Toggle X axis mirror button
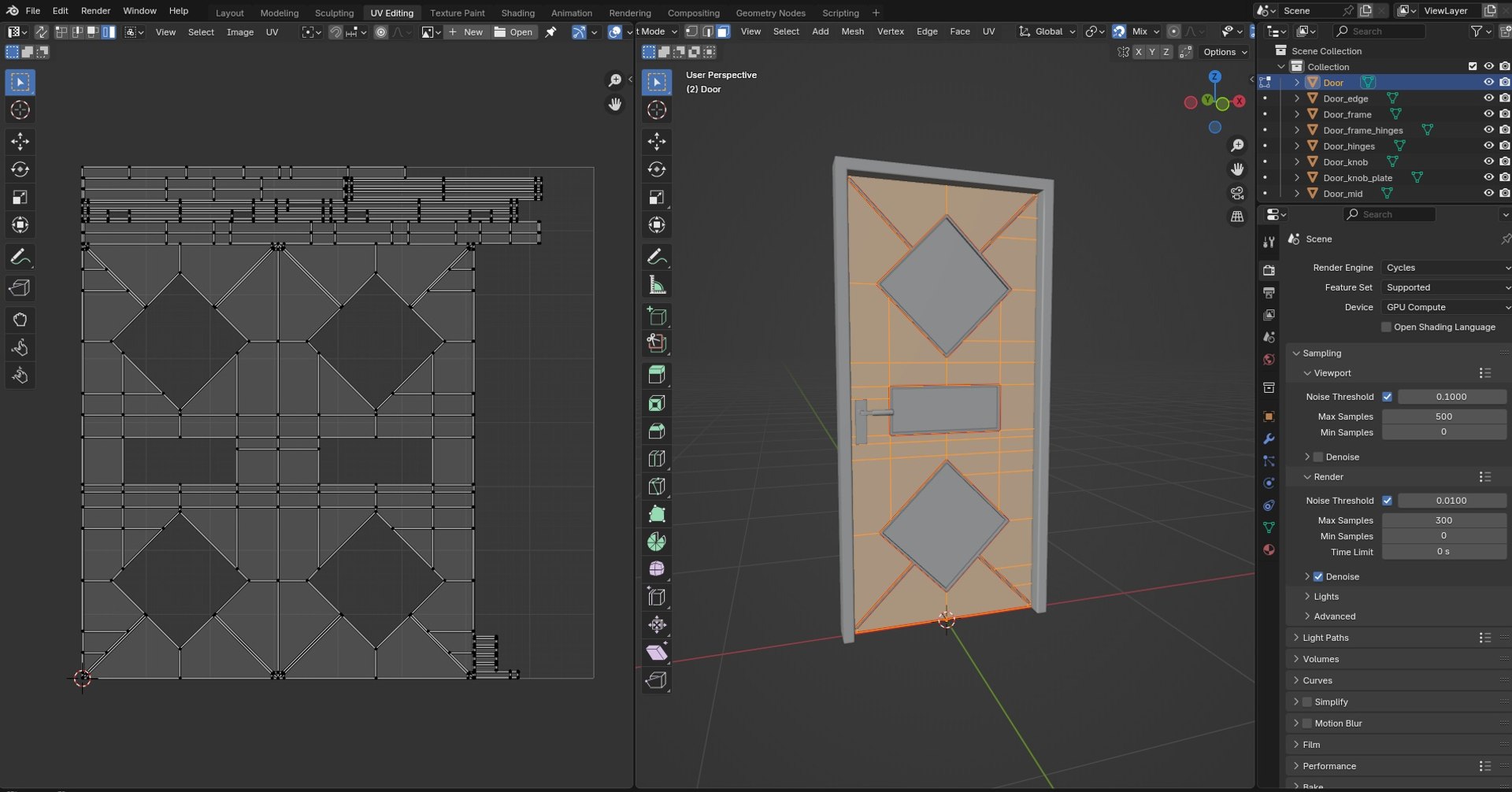The width and height of the screenshot is (1512, 792). click(1138, 52)
